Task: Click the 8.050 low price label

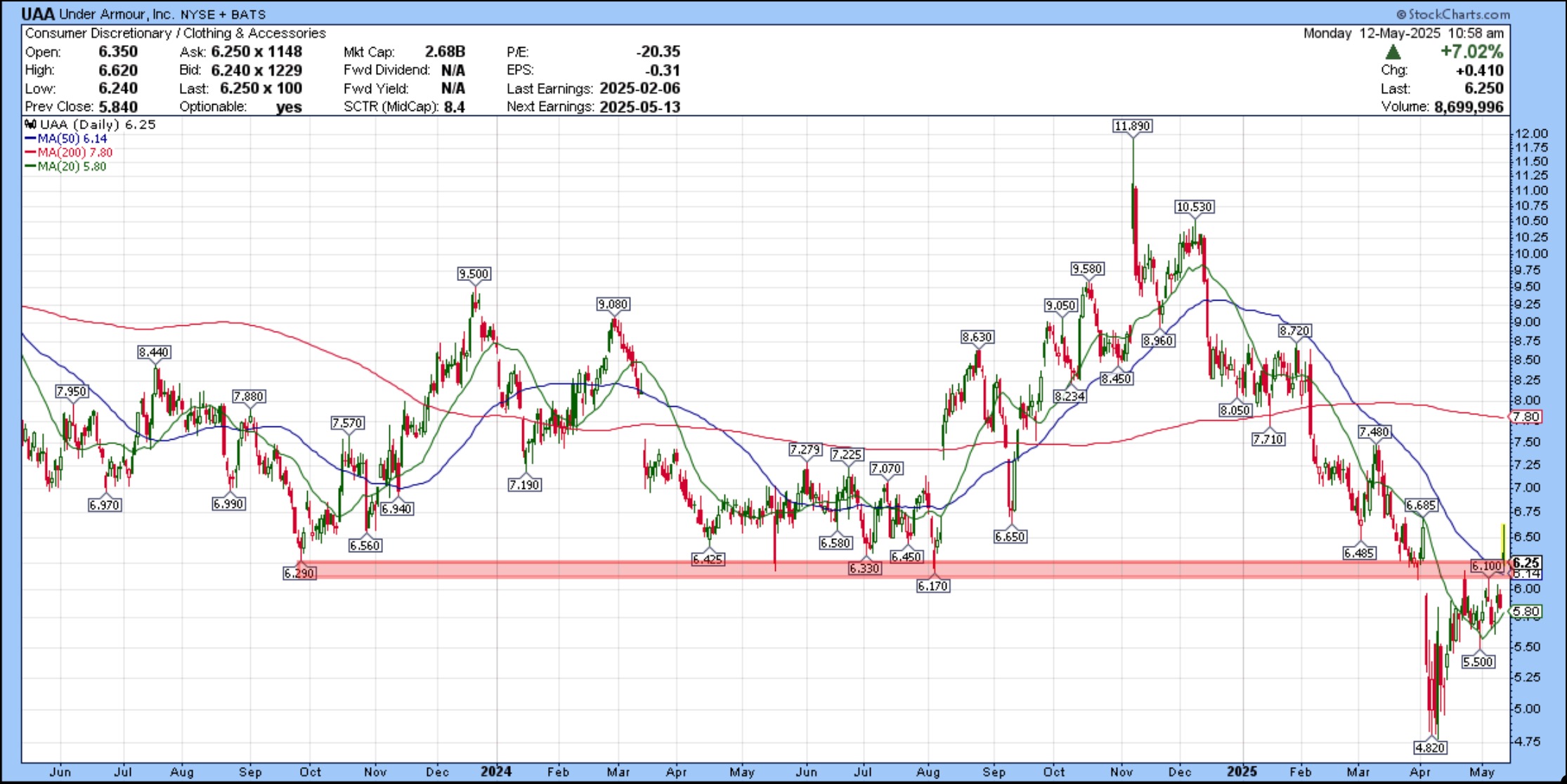Action: [x=1235, y=410]
